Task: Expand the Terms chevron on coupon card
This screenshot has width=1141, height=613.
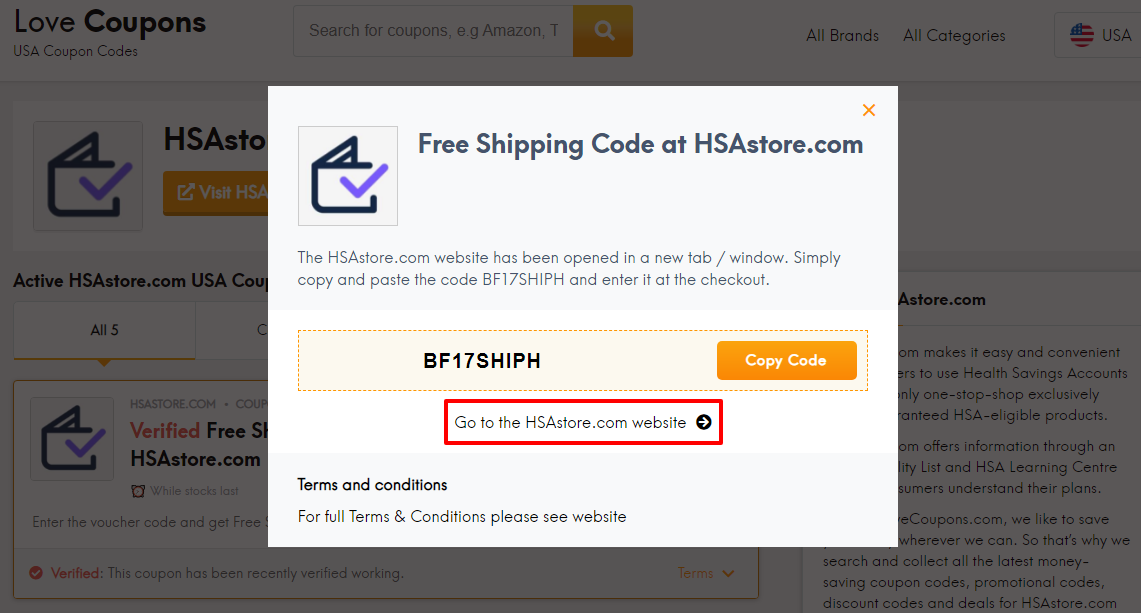Action: click(728, 574)
